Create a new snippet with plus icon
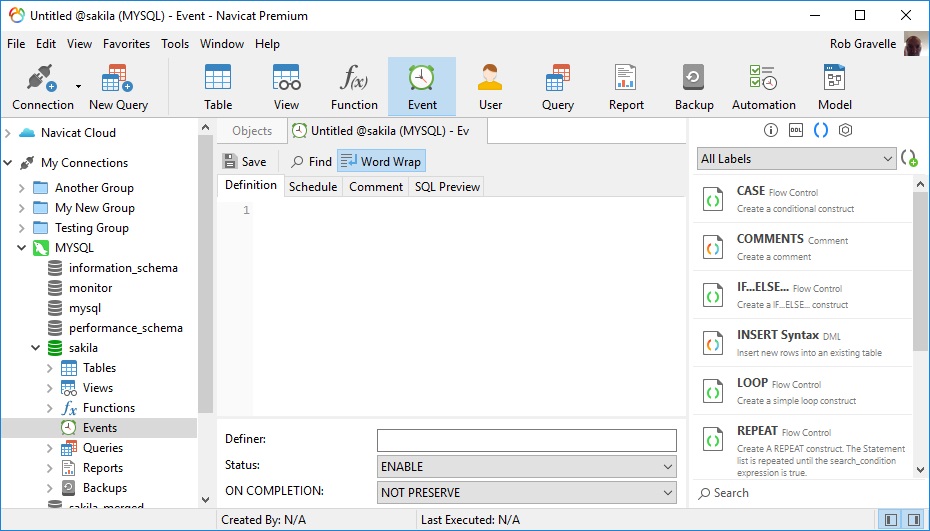930x531 pixels. coord(909,158)
